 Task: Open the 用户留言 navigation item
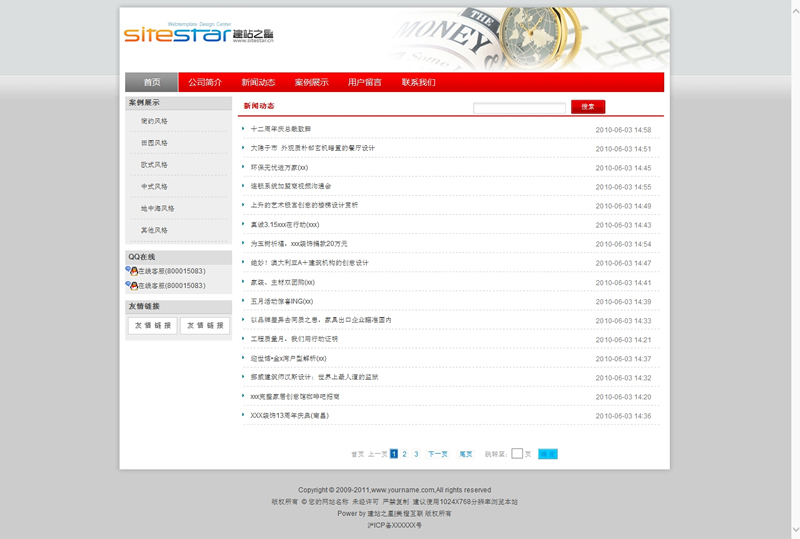coord(364,82)
